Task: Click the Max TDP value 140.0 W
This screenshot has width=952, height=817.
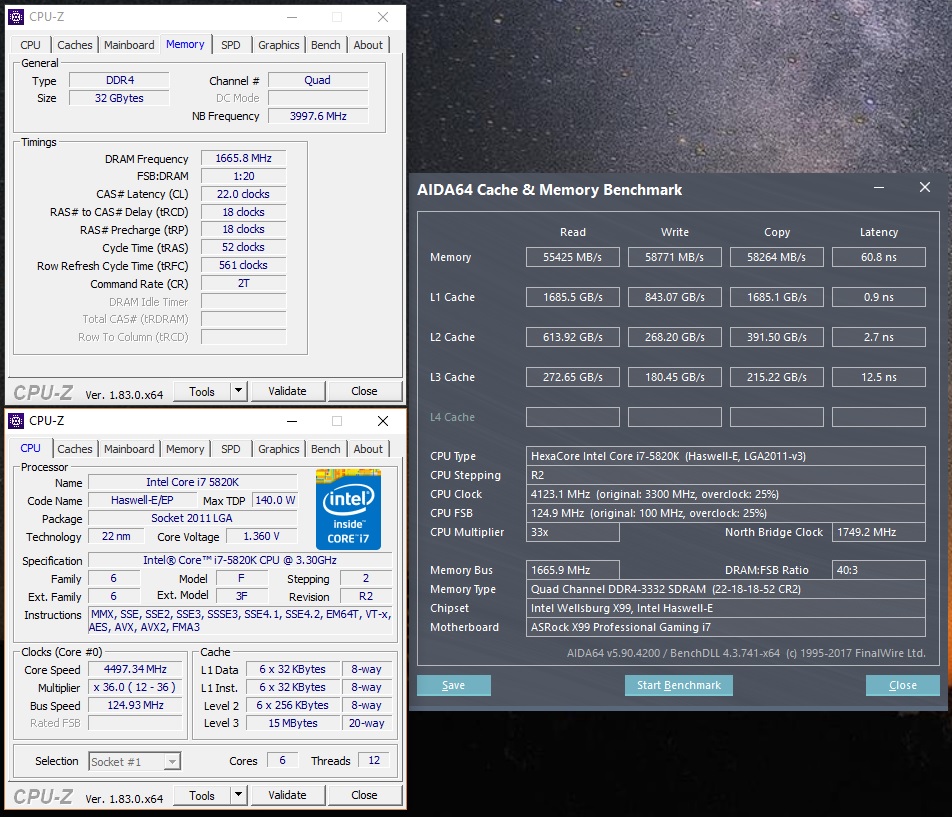Action: click(274, 500)
